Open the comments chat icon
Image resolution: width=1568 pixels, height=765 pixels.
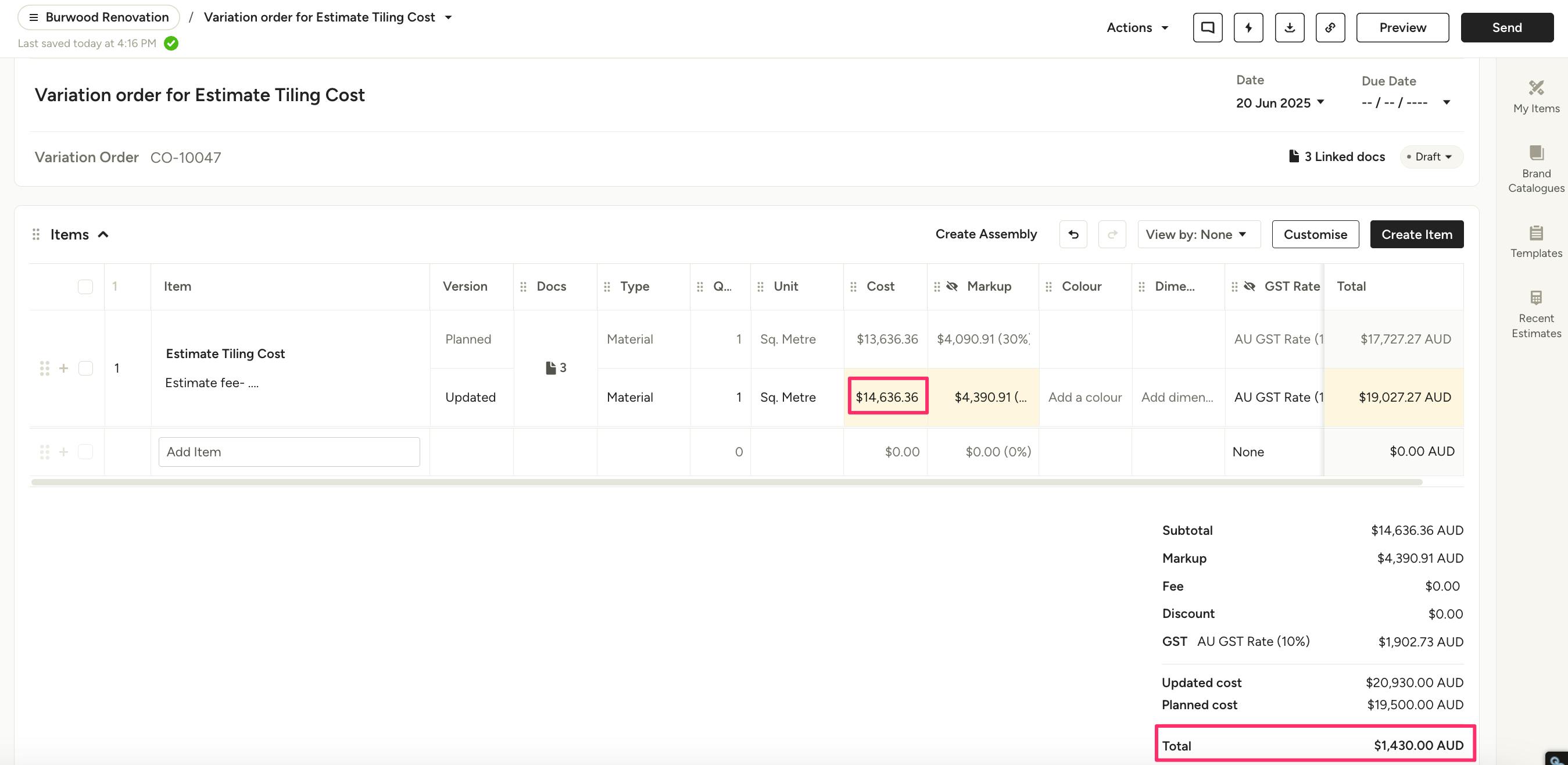(1208, 27)
